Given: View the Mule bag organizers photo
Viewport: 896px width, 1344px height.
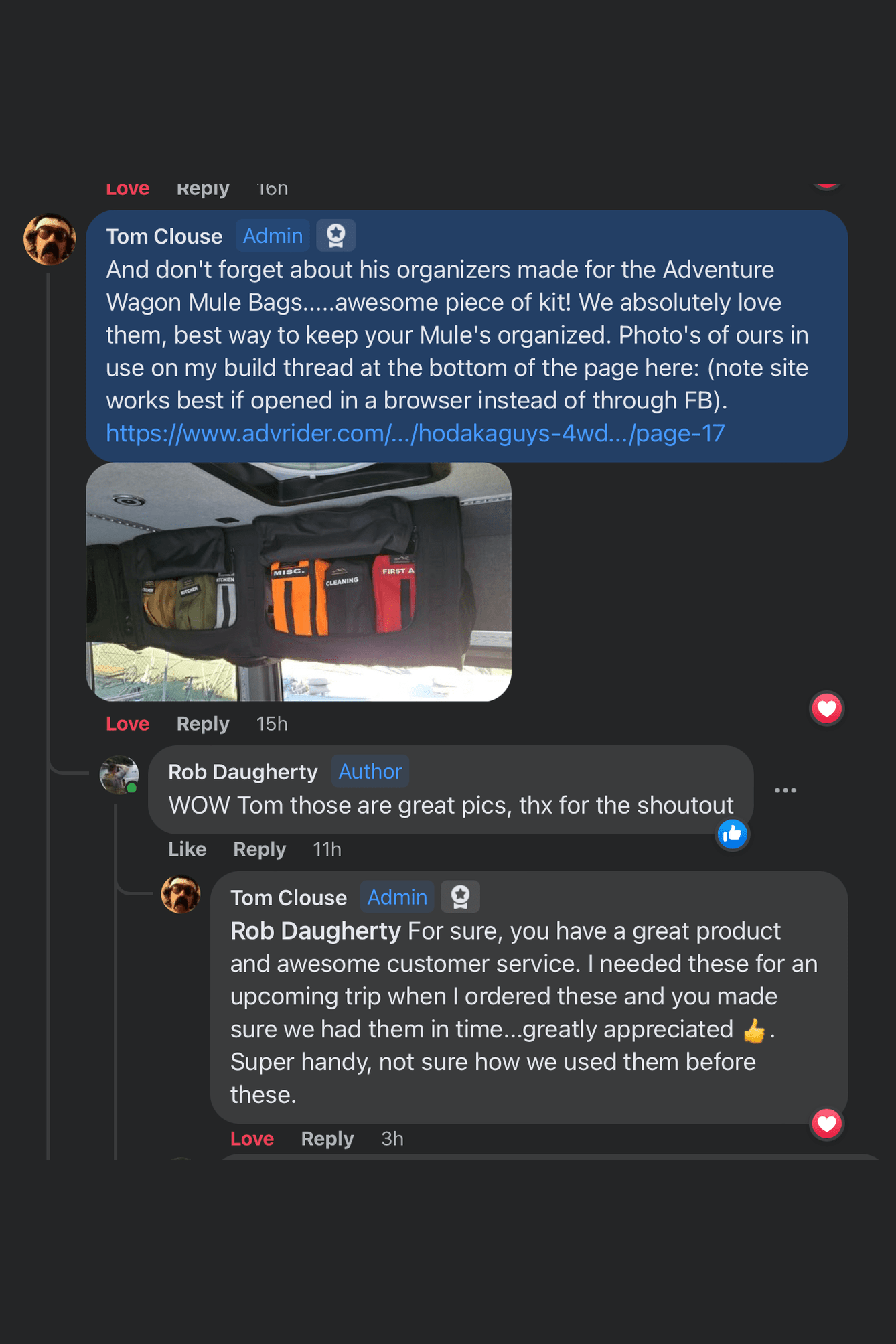Looking at the screenshot, I should [x=298, y=581].
